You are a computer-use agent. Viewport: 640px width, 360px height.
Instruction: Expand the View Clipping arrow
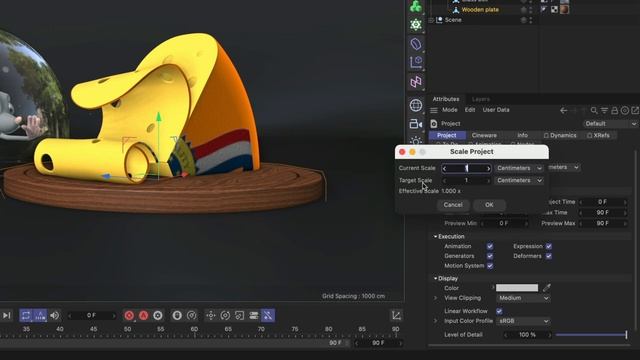tap(436, 298)
